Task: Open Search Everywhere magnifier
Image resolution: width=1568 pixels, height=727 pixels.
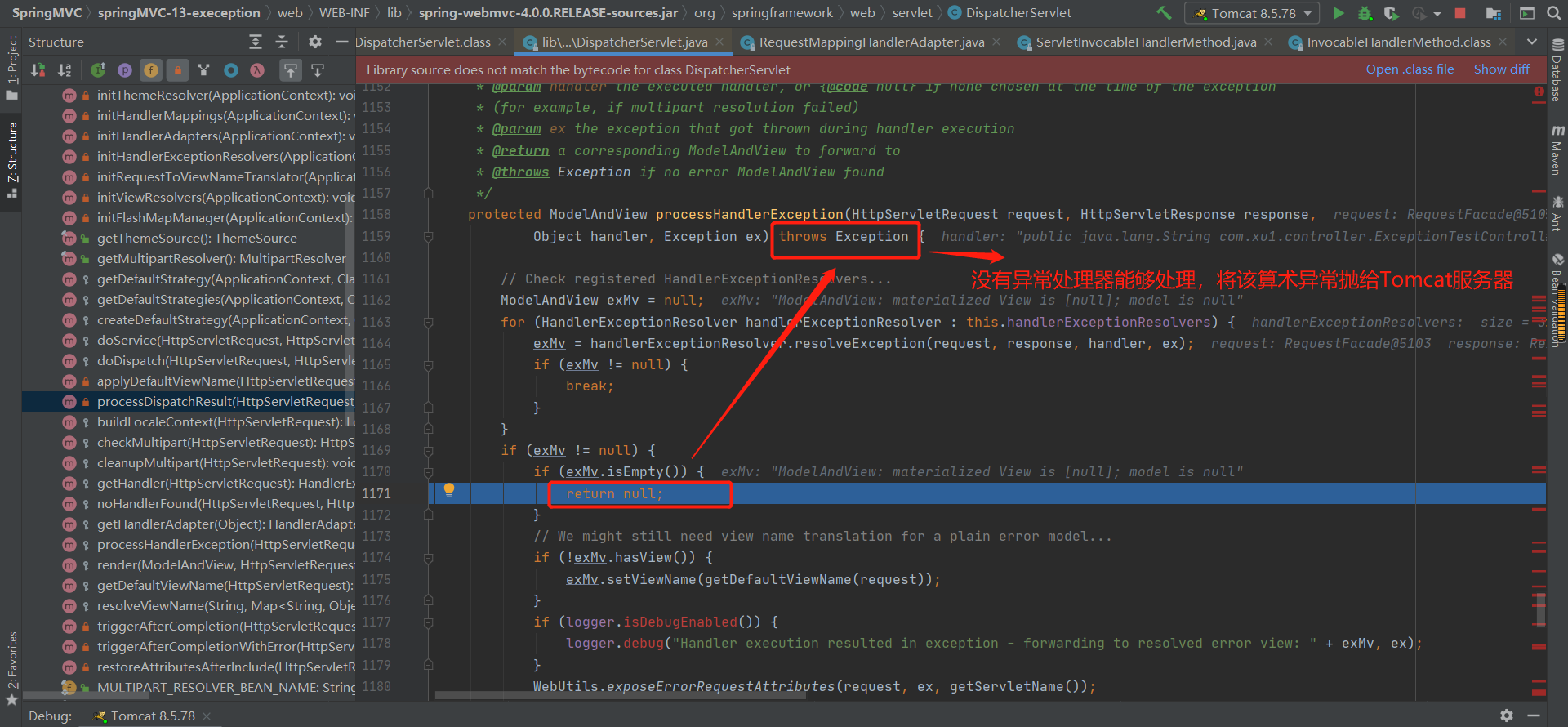Action: click(x=1552, y=13)
